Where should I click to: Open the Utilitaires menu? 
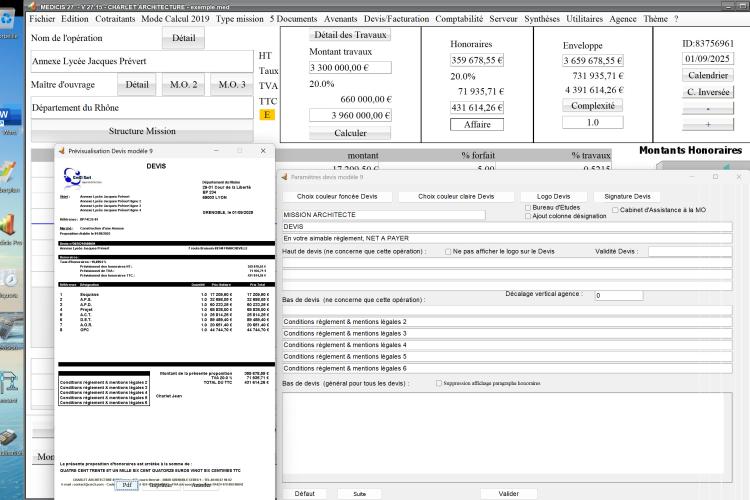(x=585, y=19)
